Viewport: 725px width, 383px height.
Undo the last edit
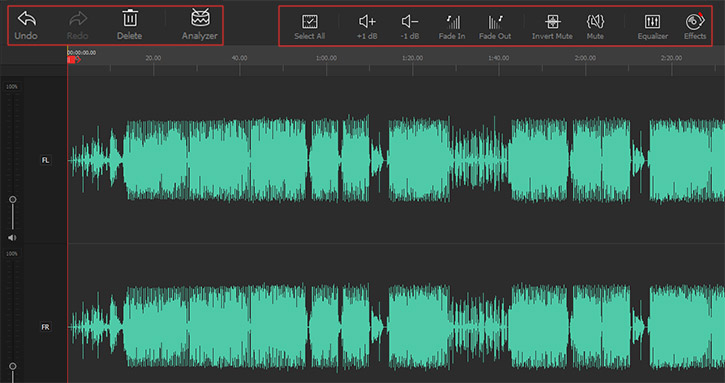point(26,26)
